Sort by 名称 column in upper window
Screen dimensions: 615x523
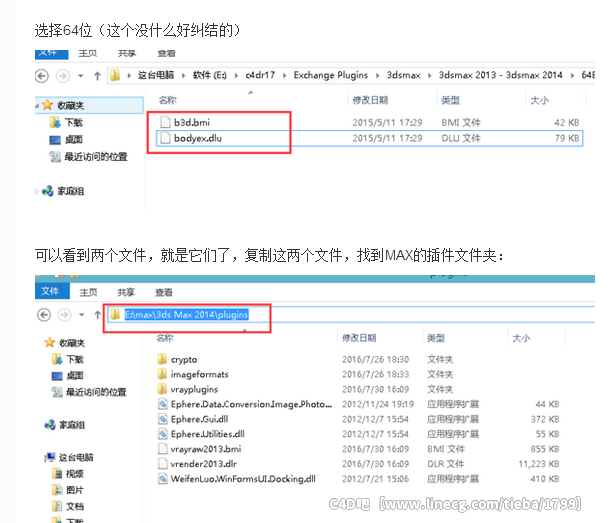pos(167,100)
